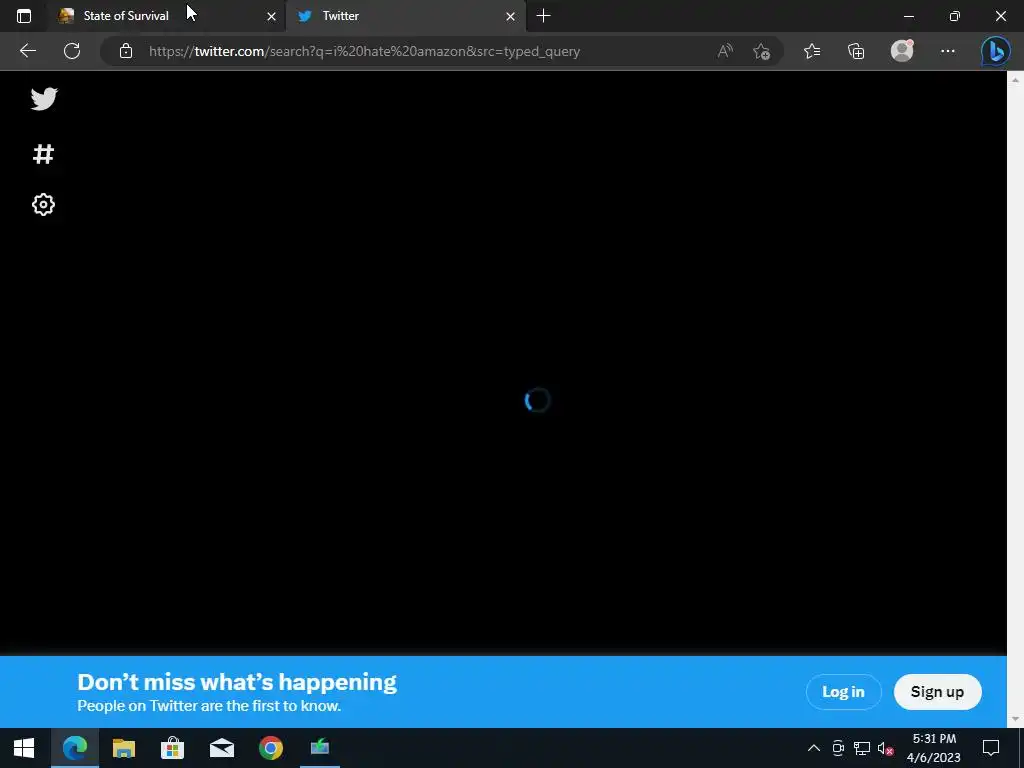Viewport: 1024px width, 768px height.
Task: Click the Log in button
Action: (x=843, y=692)
